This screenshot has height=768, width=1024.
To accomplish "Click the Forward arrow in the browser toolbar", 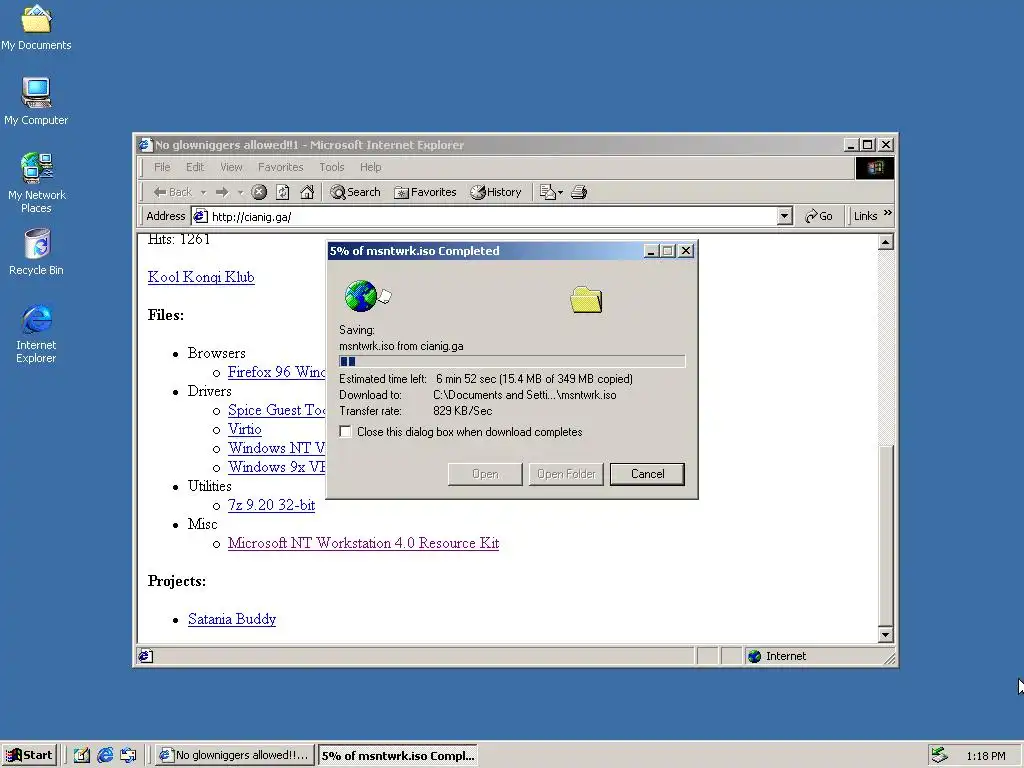I will [x=222, y=192].
